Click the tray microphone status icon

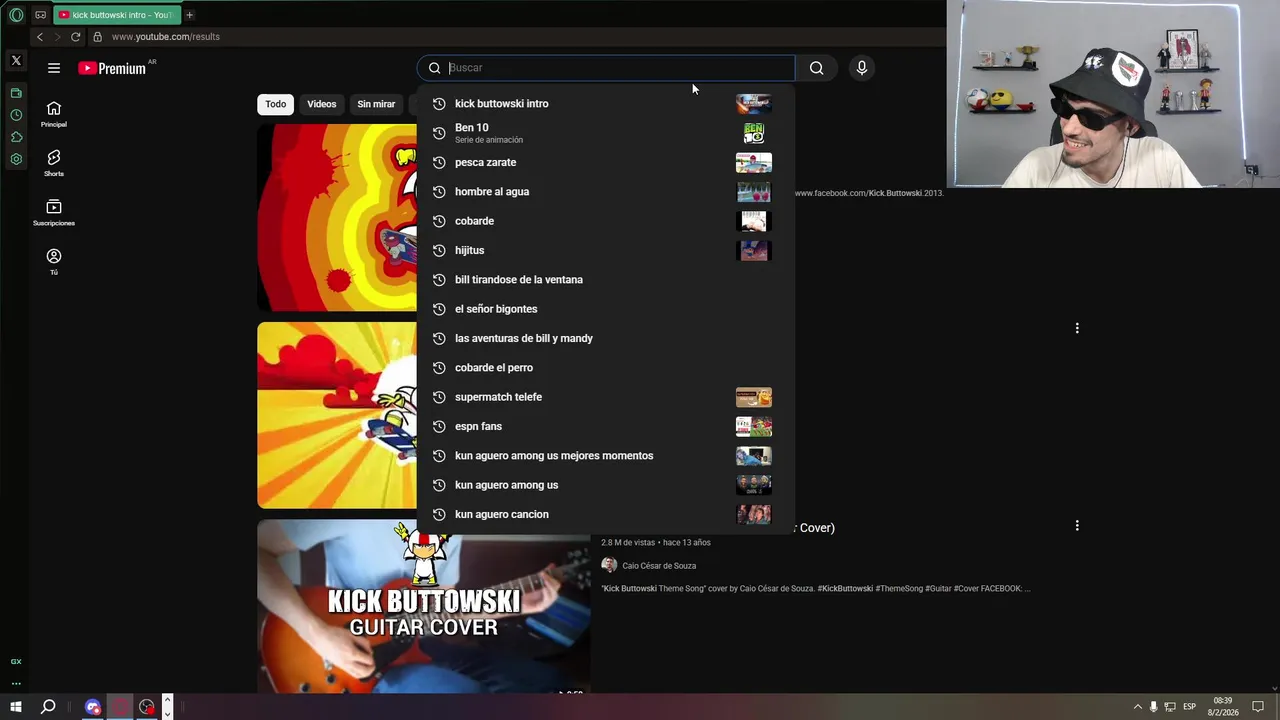[x=1153, y=707]
